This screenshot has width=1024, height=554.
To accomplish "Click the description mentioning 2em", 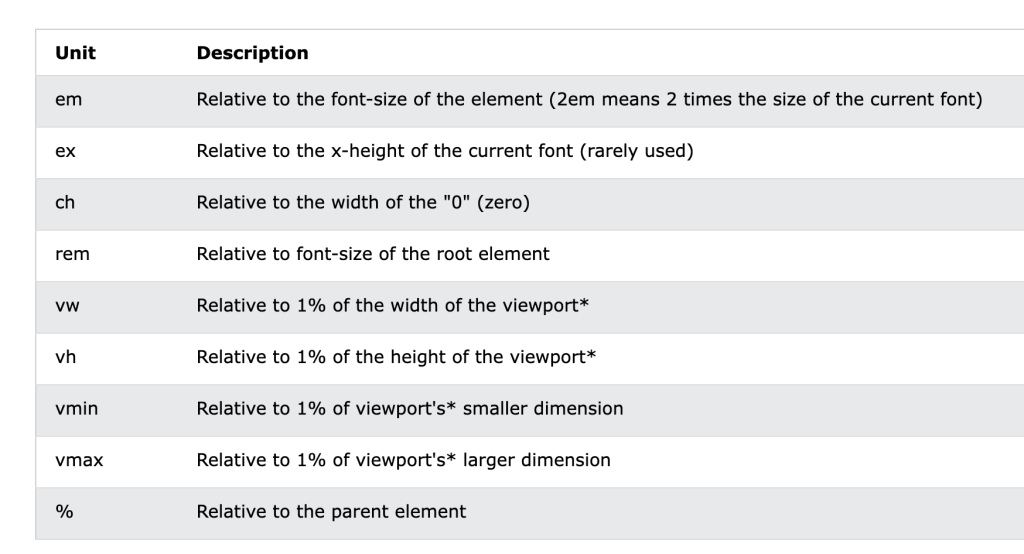I will click(x=590, y=101).
